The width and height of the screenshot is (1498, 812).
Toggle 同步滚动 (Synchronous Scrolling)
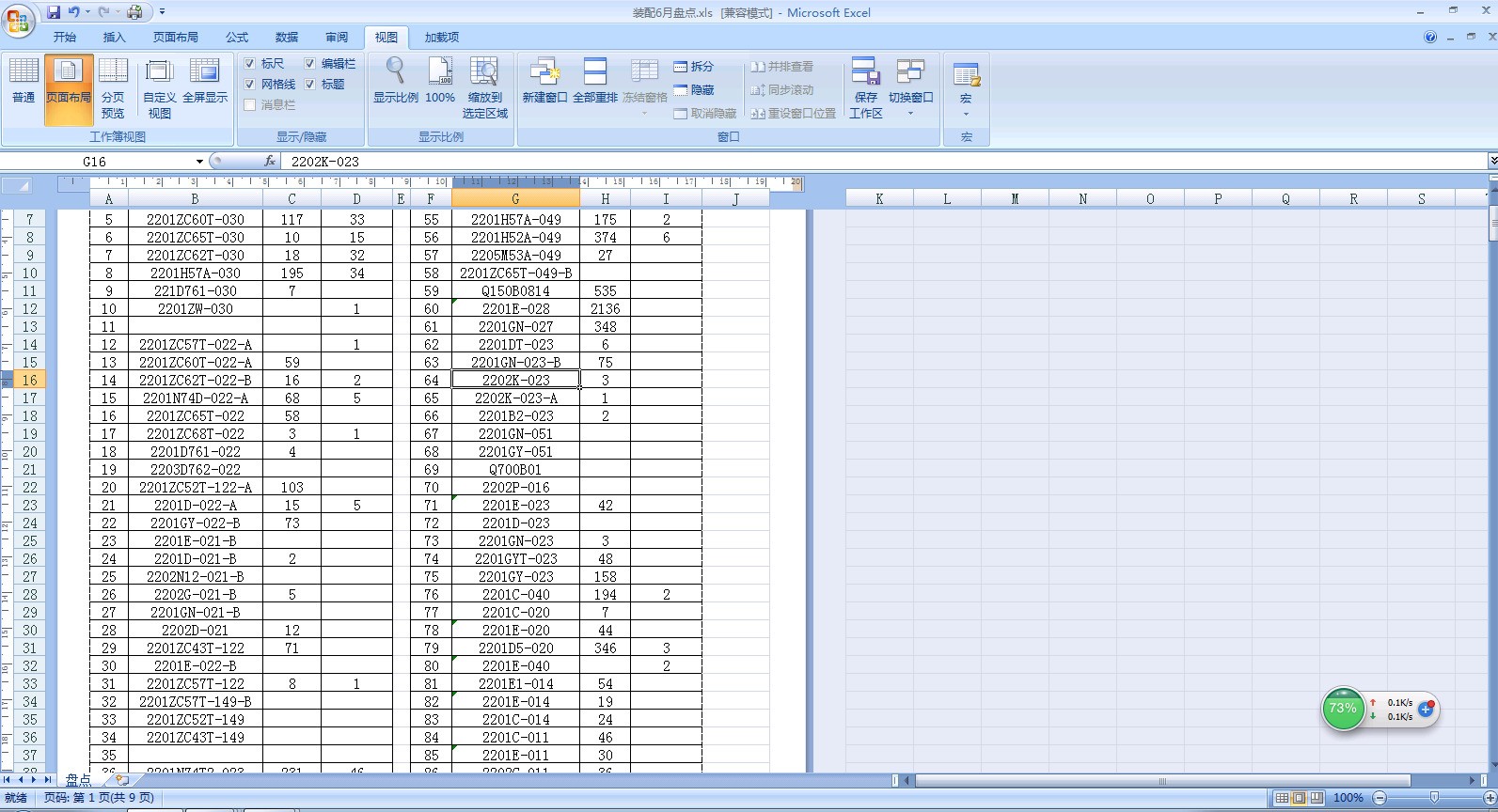pos(782,90)
